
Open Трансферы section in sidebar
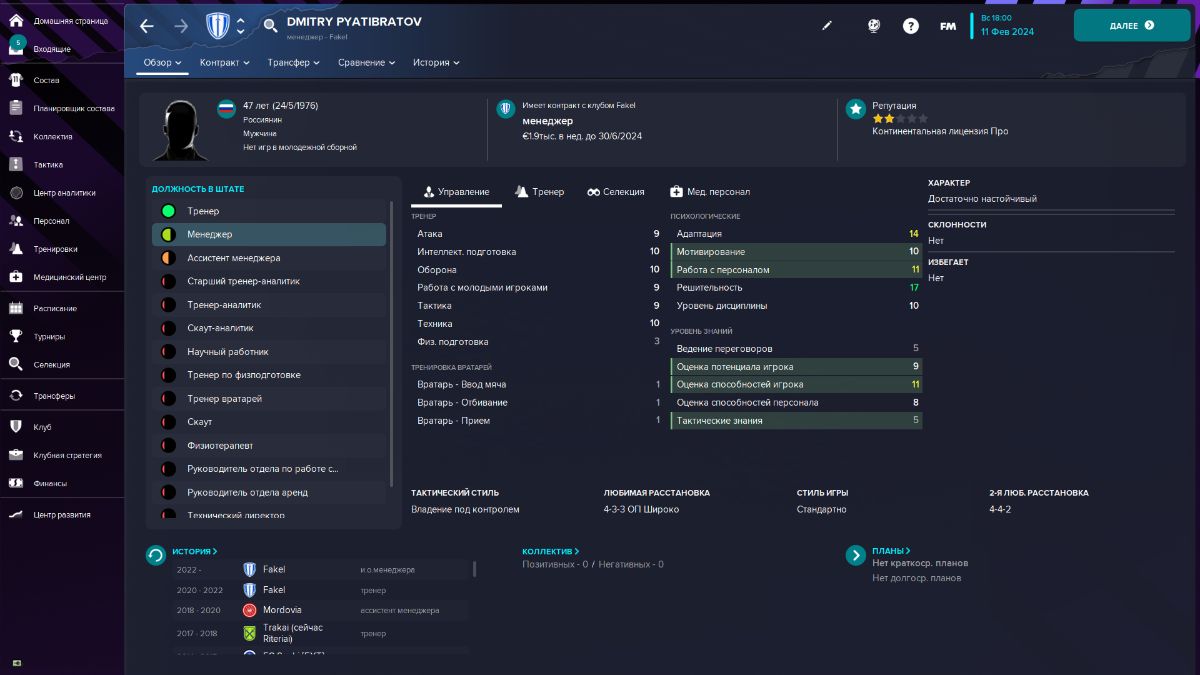click(x=54, y=396)
